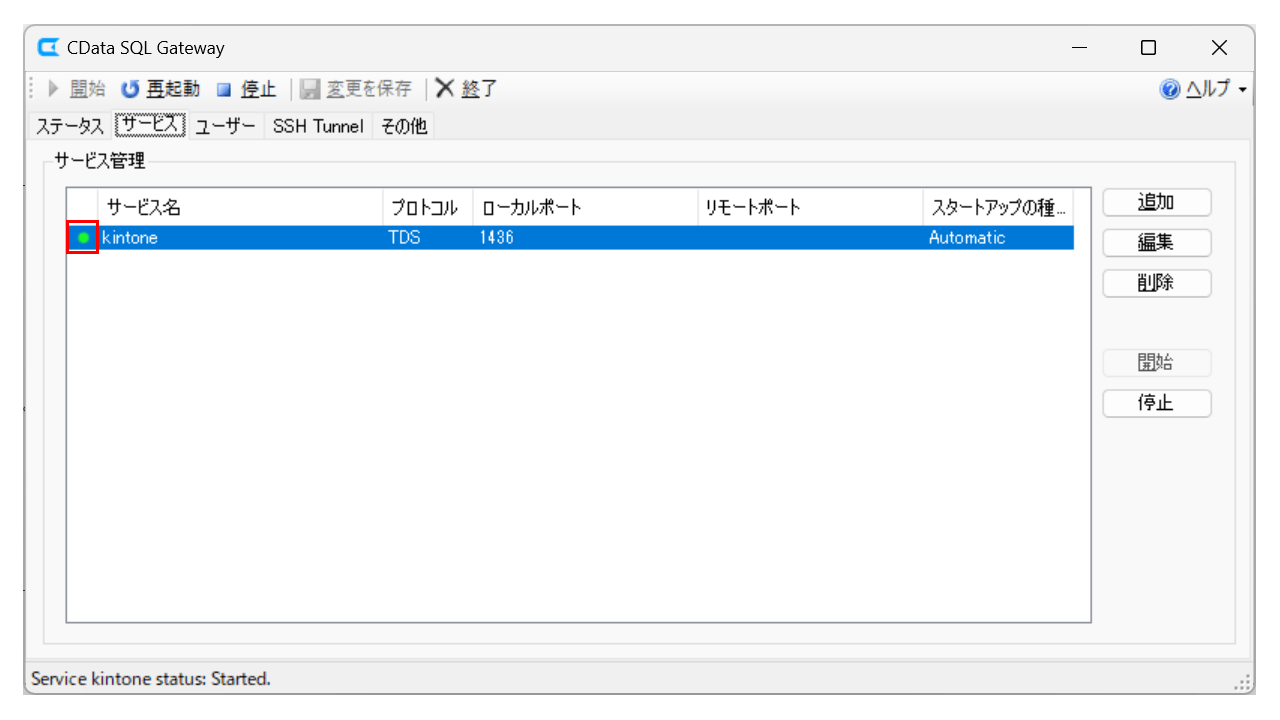Click the greyed 開始 start toolbar item

tap(76, 89)
